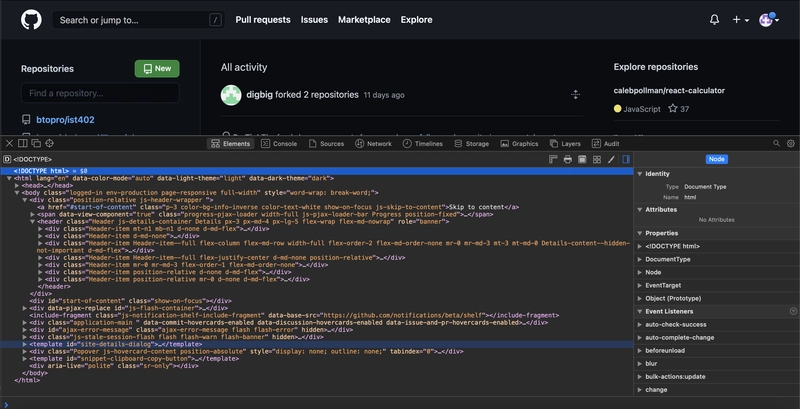The width and height of the screenshot is (800, 409).
Task: Click the Find a repository input
Action: point(100,93)
